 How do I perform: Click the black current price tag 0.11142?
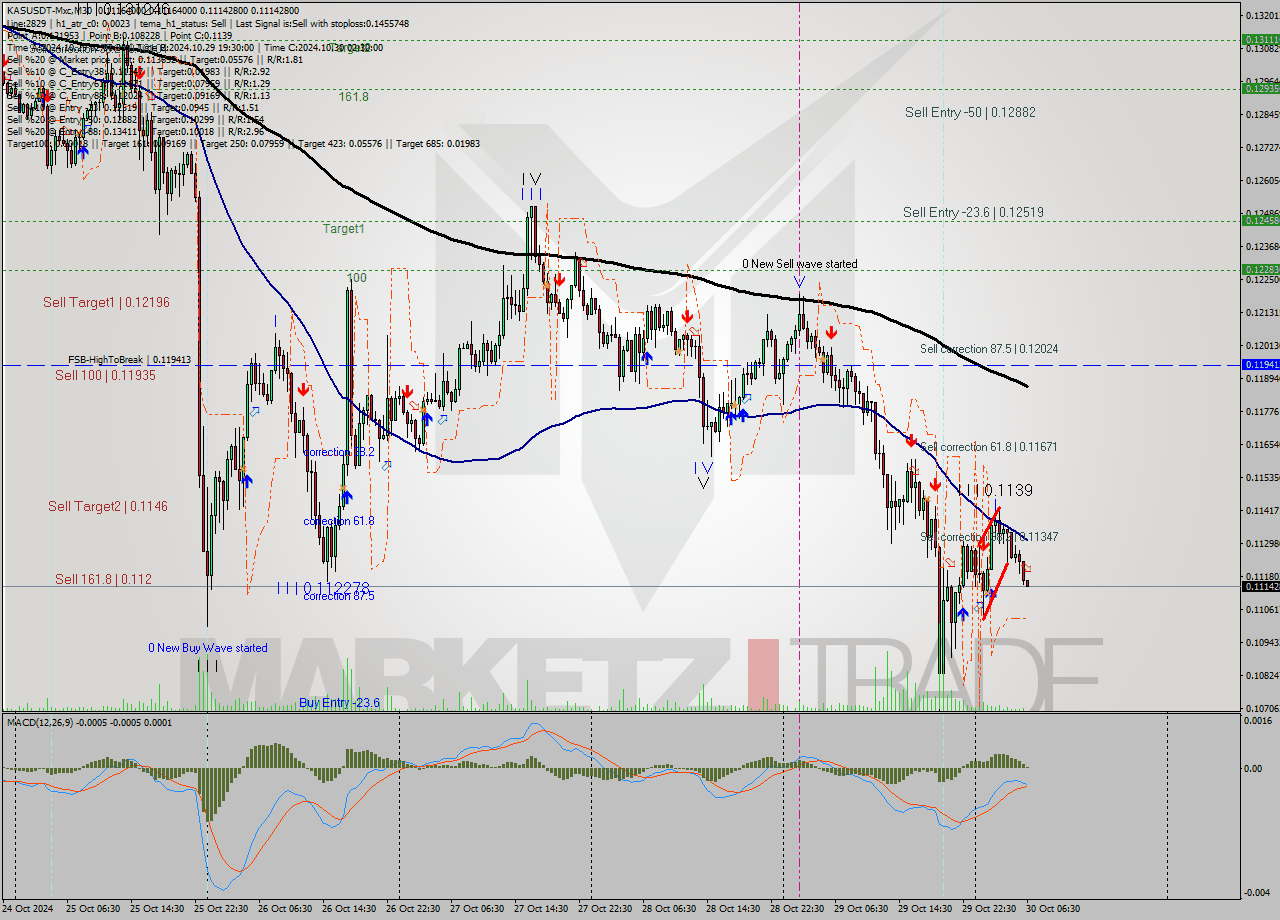pyautogui.click(x=1260, y=586)
